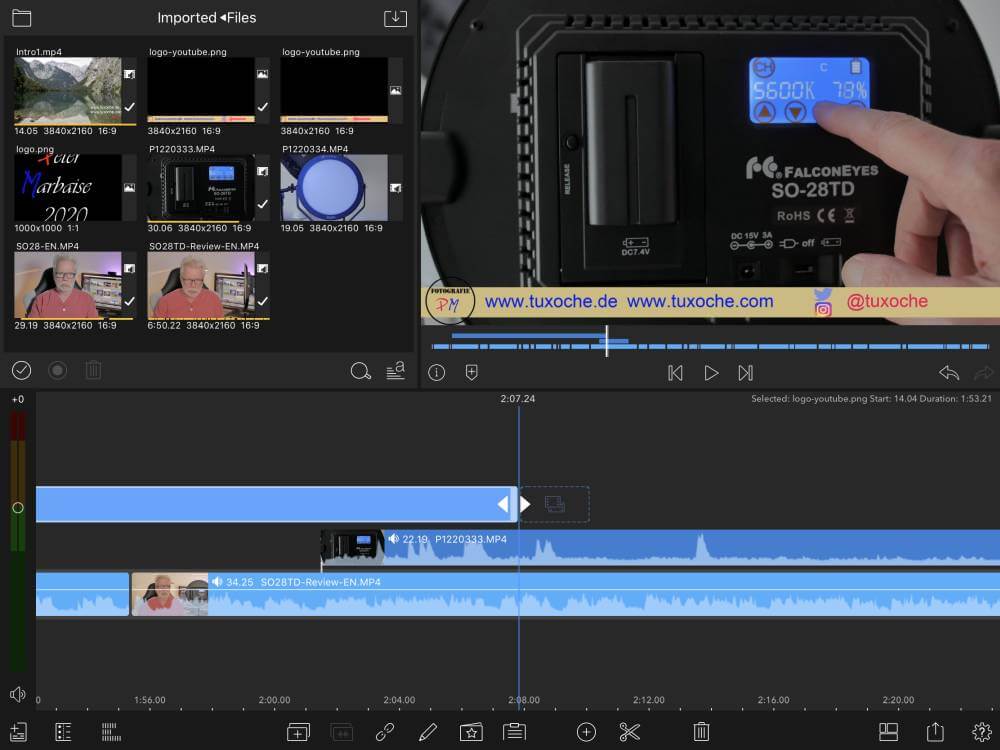Viewport: 1000px width, 750px height.
Task: Select the SO28-EN.MP4 thumbnail
Action: pyautogui.click(x=68, y=284)
